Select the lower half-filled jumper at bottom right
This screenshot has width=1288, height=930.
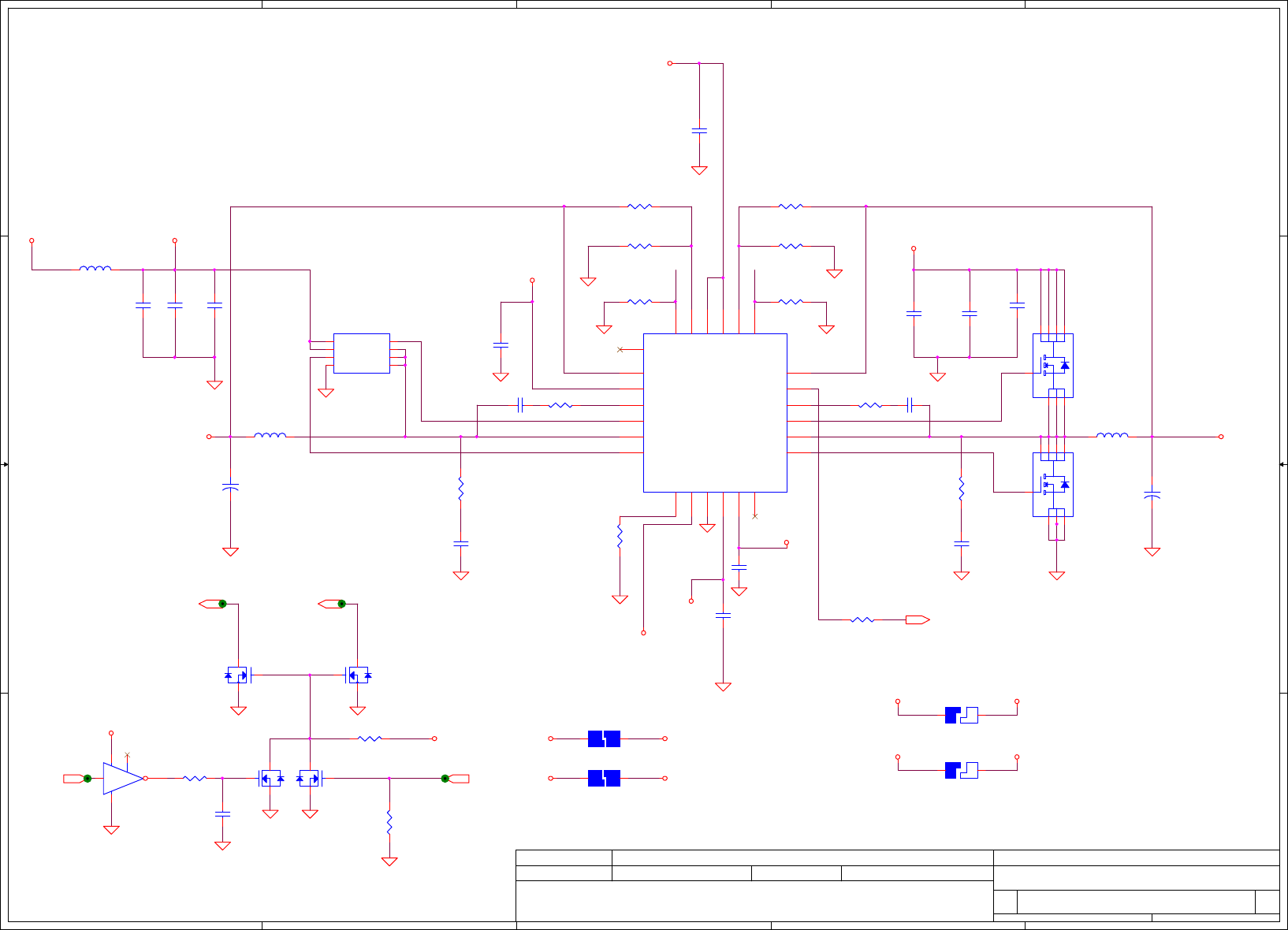(x=962, y=770)
